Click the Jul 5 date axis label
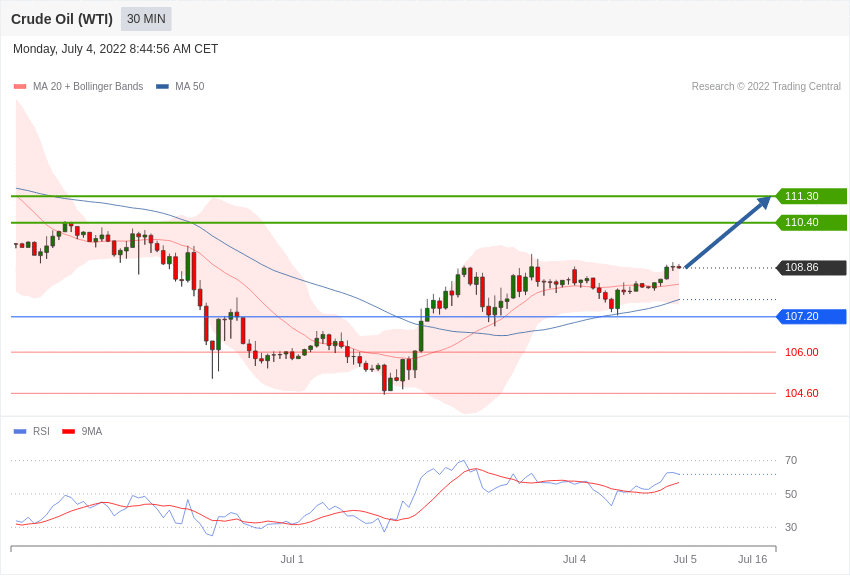 [x=685, y=559]
